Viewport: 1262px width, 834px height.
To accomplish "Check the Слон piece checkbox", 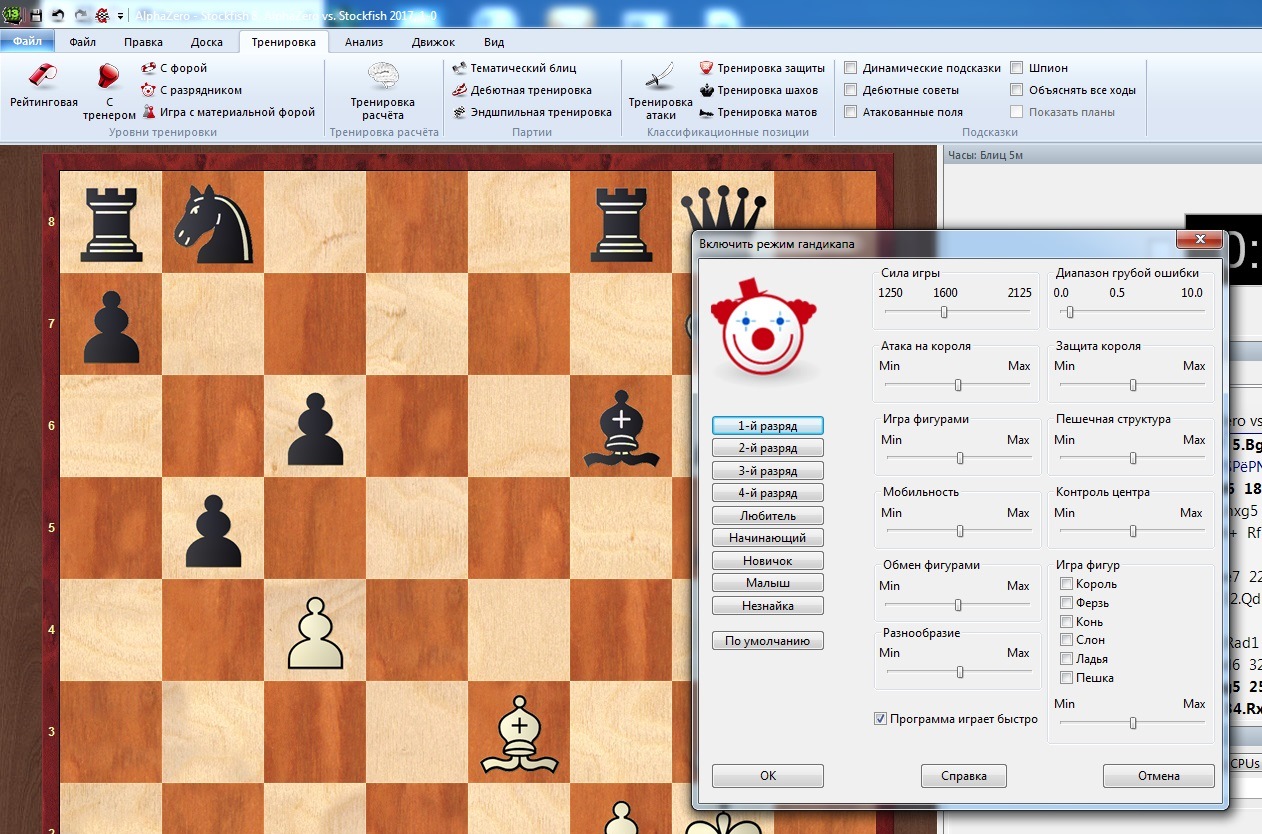I will coord(1067,640).
